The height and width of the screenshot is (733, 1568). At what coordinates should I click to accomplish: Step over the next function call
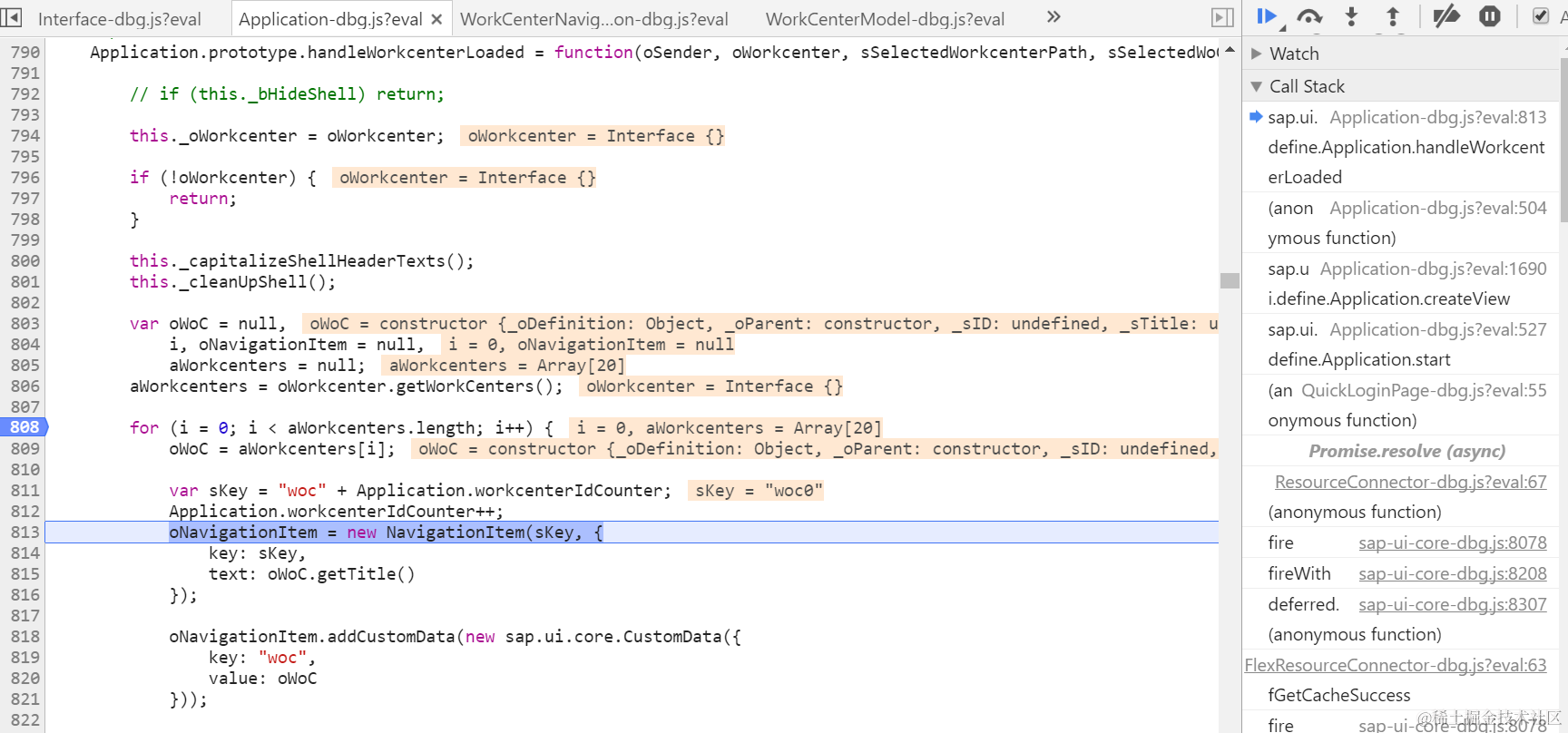[x=1309, y=16]
